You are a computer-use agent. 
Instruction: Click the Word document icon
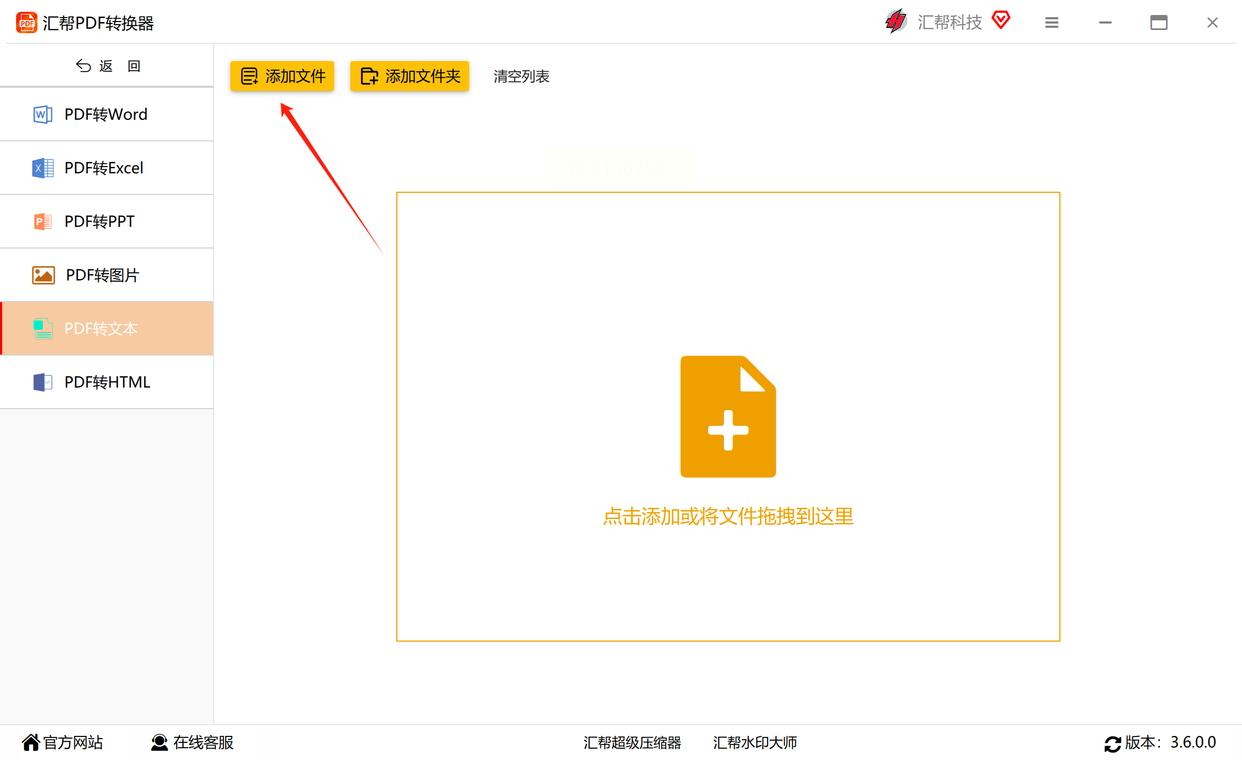point(43,114)
